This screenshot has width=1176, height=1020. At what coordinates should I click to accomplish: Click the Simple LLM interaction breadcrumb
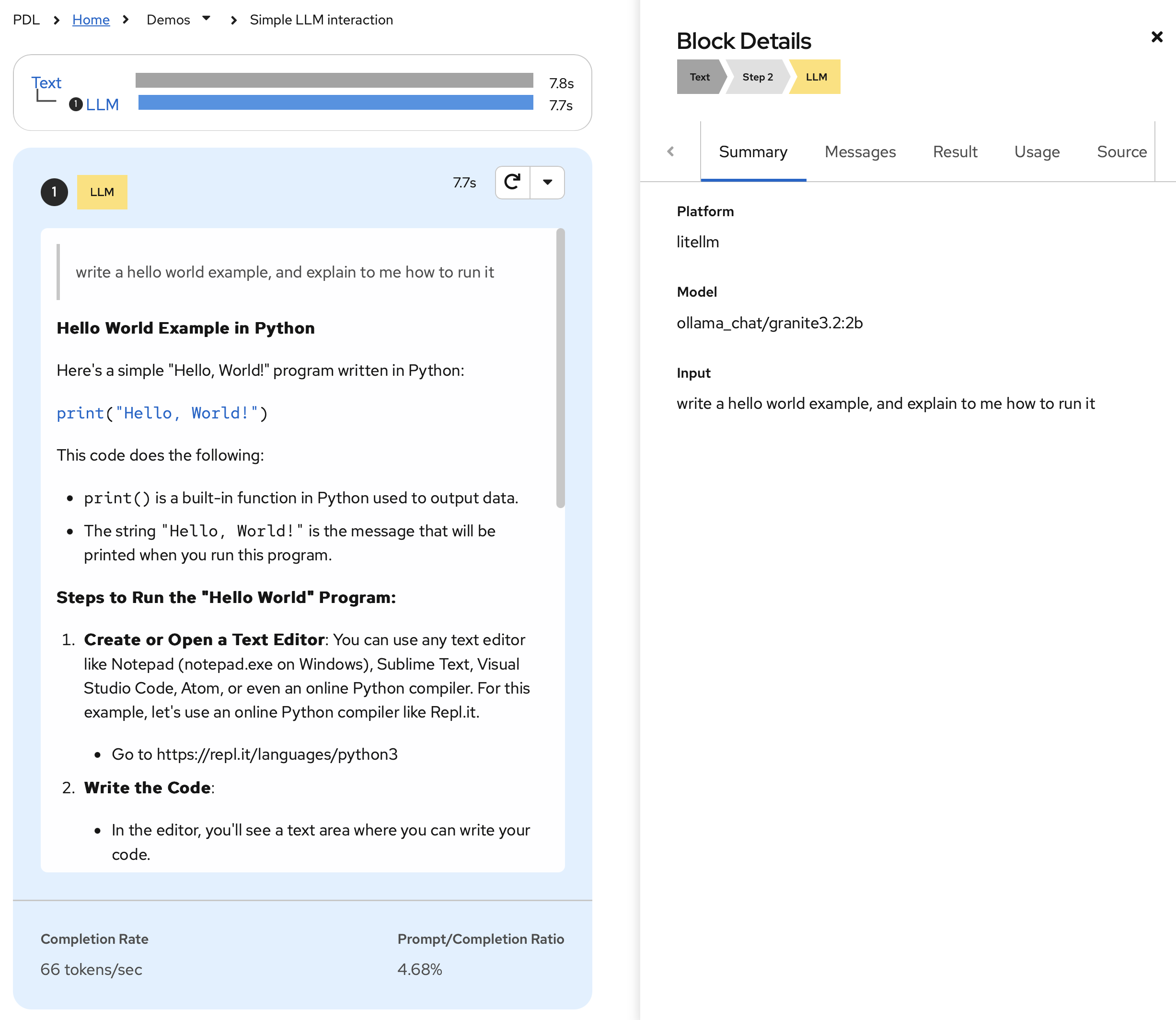[x=321, y=20]
